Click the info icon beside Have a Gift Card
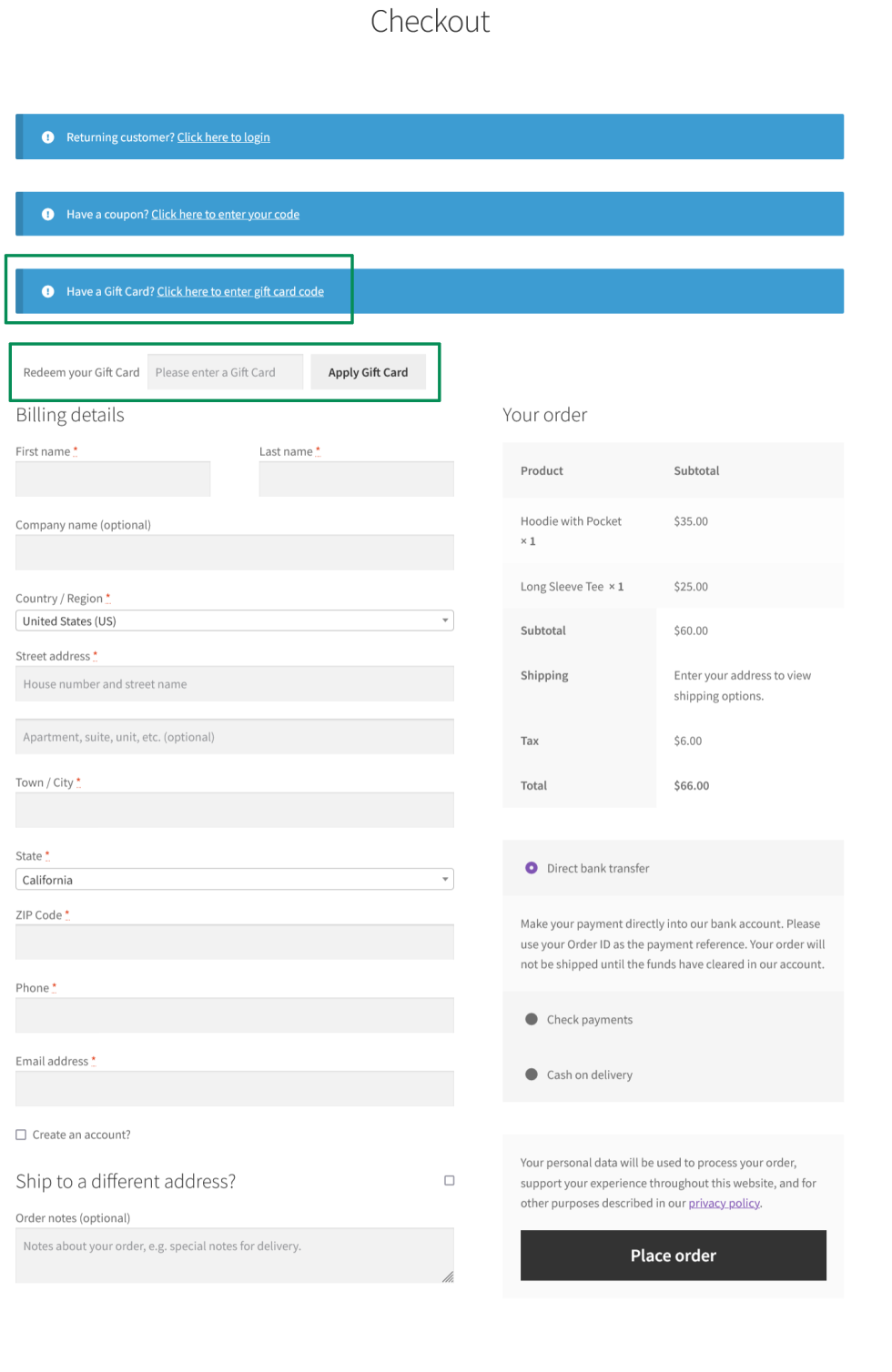 (48, 292)
